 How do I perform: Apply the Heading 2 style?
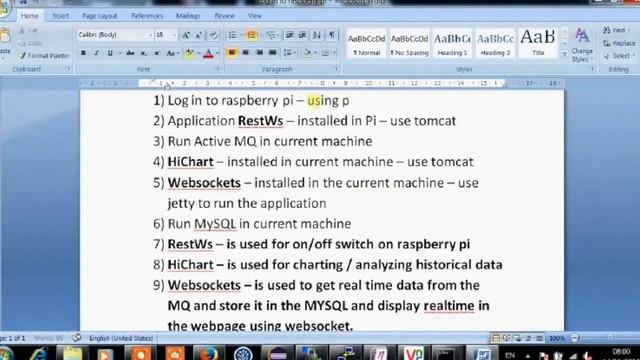click(x=495, y=44)
